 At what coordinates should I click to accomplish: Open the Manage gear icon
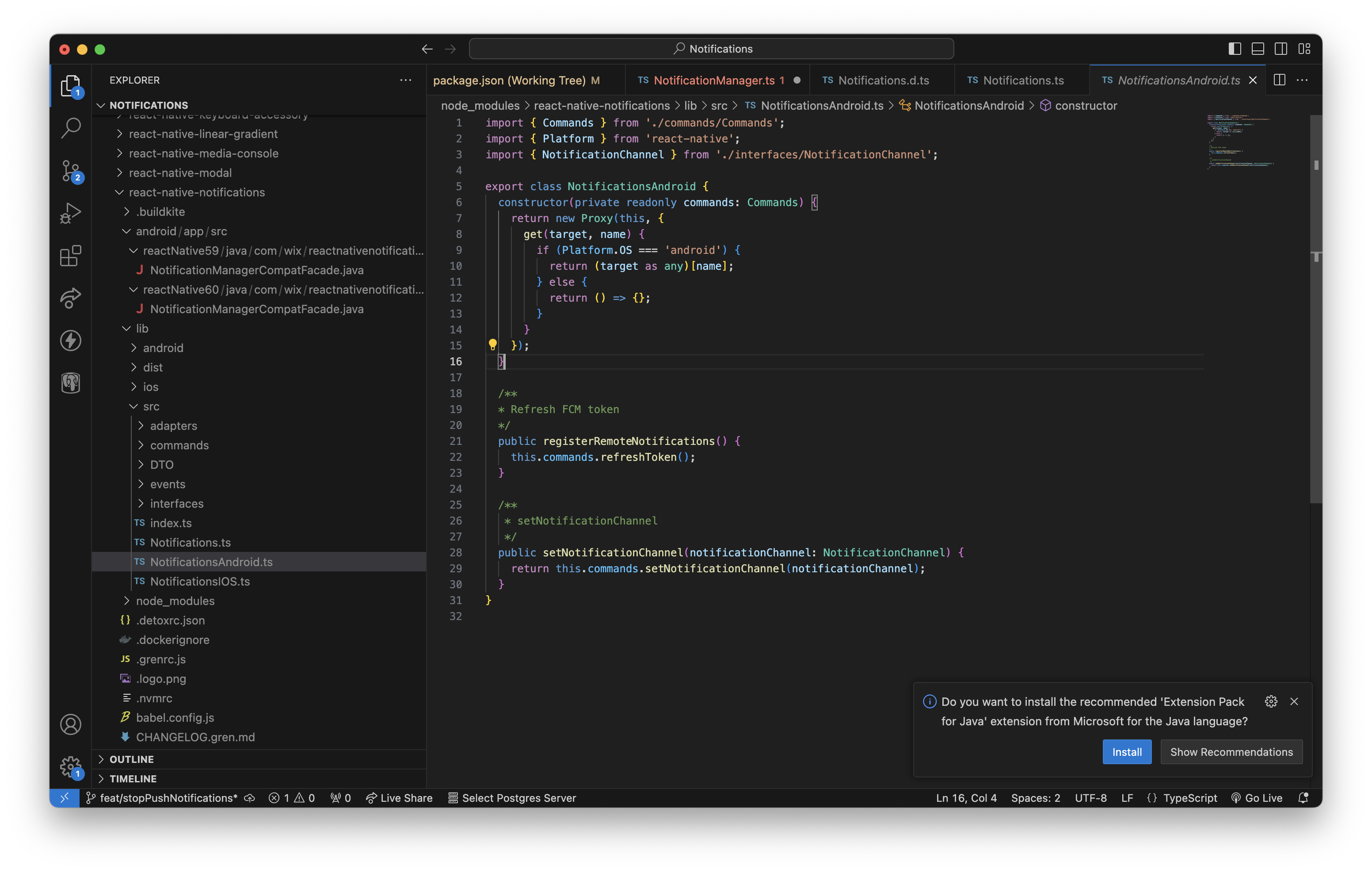(x=71, y=766)
